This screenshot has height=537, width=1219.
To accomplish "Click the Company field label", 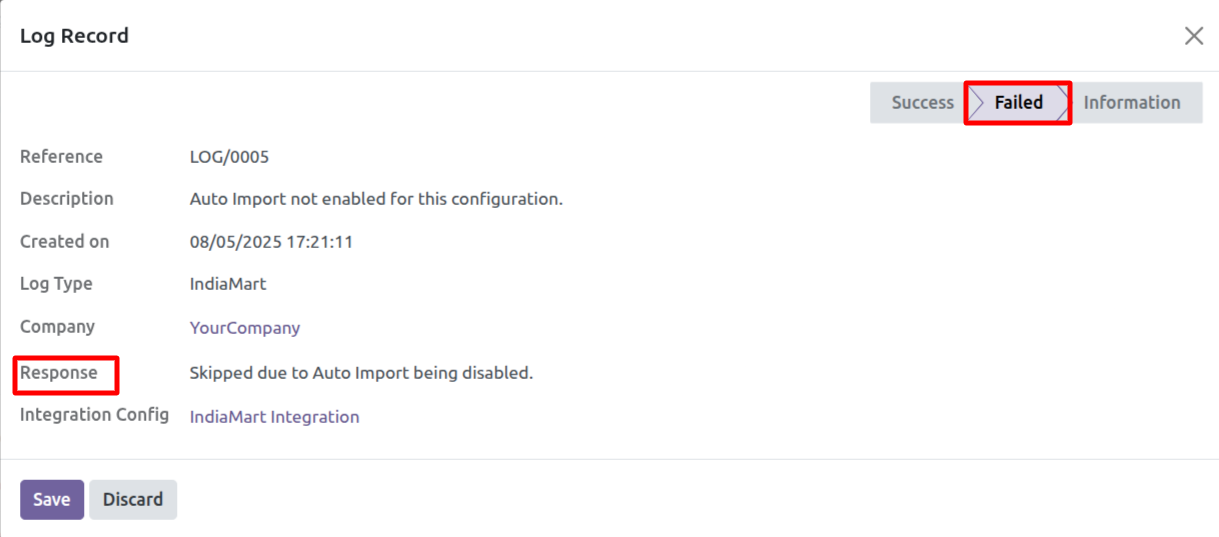I will 57,327.
